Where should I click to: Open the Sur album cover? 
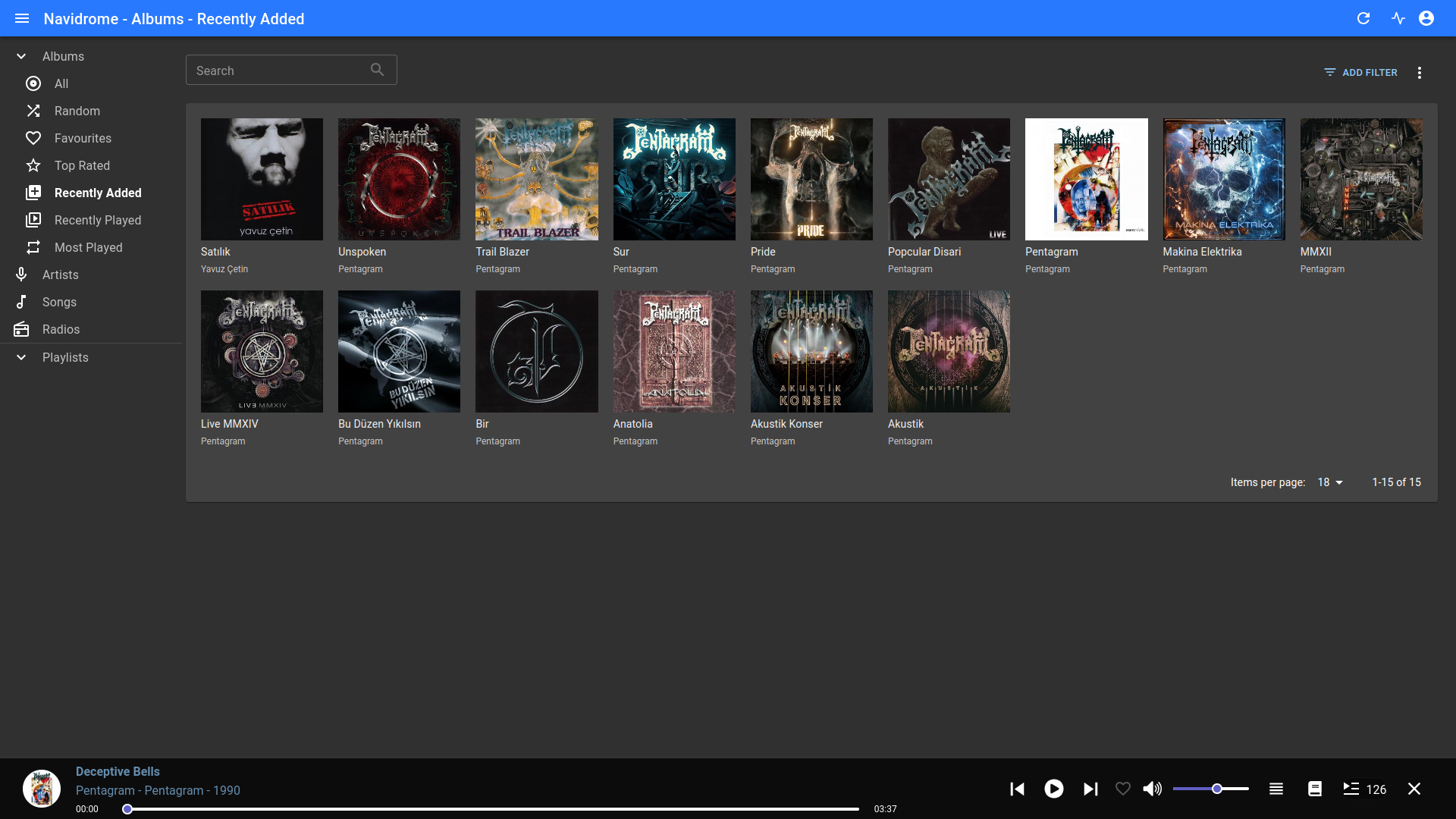[674, 179]
